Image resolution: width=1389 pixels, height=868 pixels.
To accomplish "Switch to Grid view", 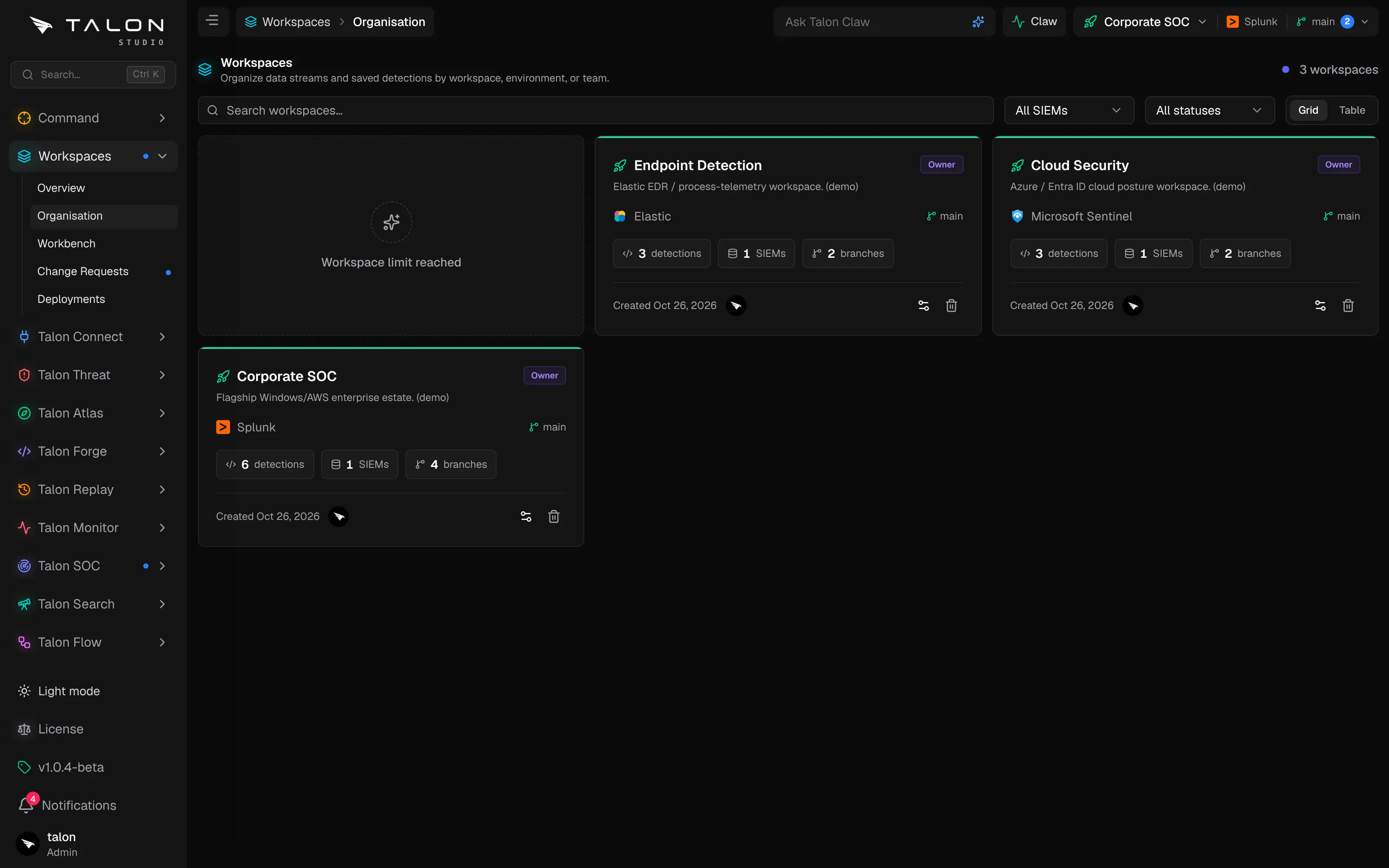I will [x=1308, y=110].
